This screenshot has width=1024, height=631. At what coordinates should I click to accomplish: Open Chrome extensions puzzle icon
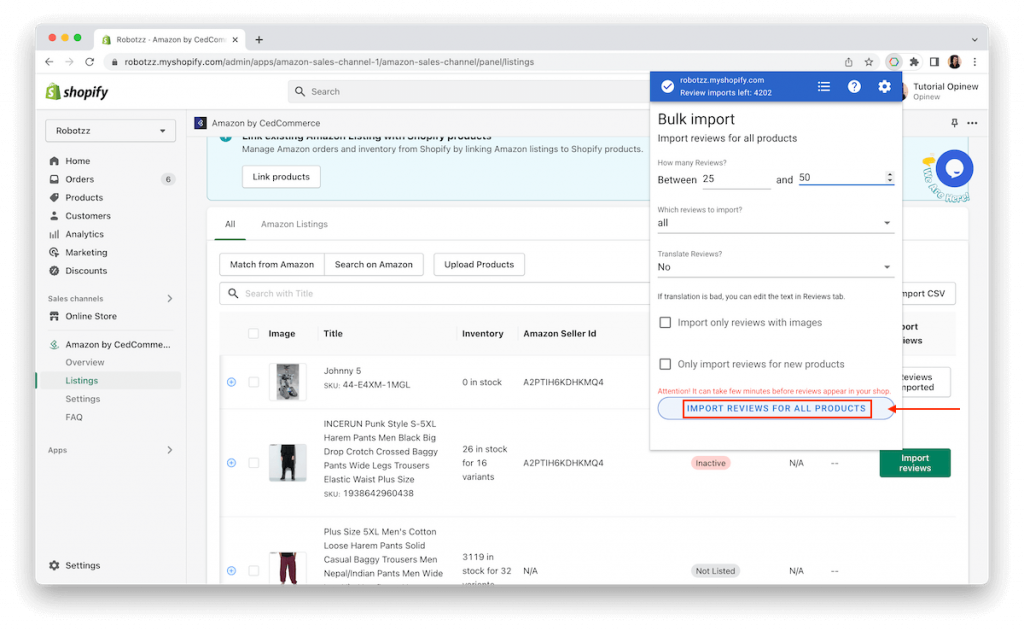(x=914, y=61)
